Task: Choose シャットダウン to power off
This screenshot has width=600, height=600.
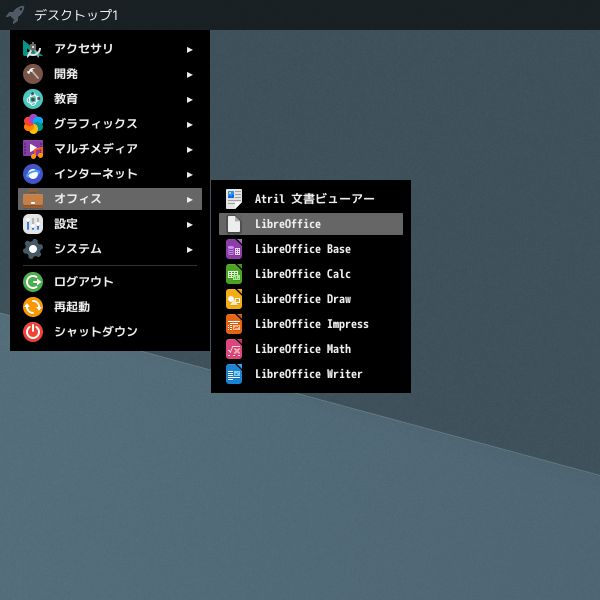Action: point(96,331)
